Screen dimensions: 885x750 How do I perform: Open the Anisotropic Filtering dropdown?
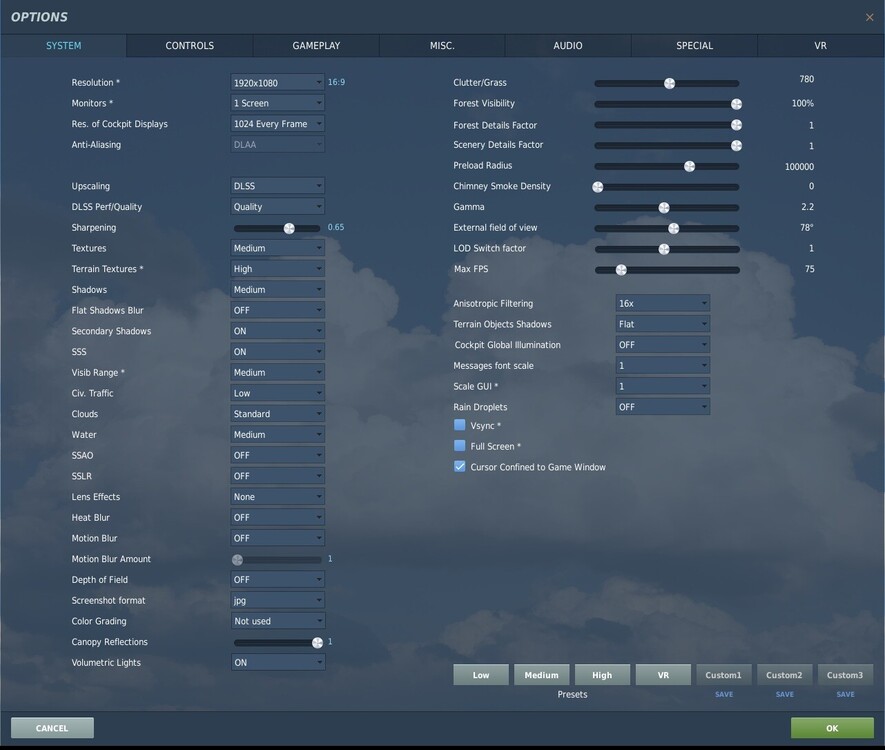point(662,303)
